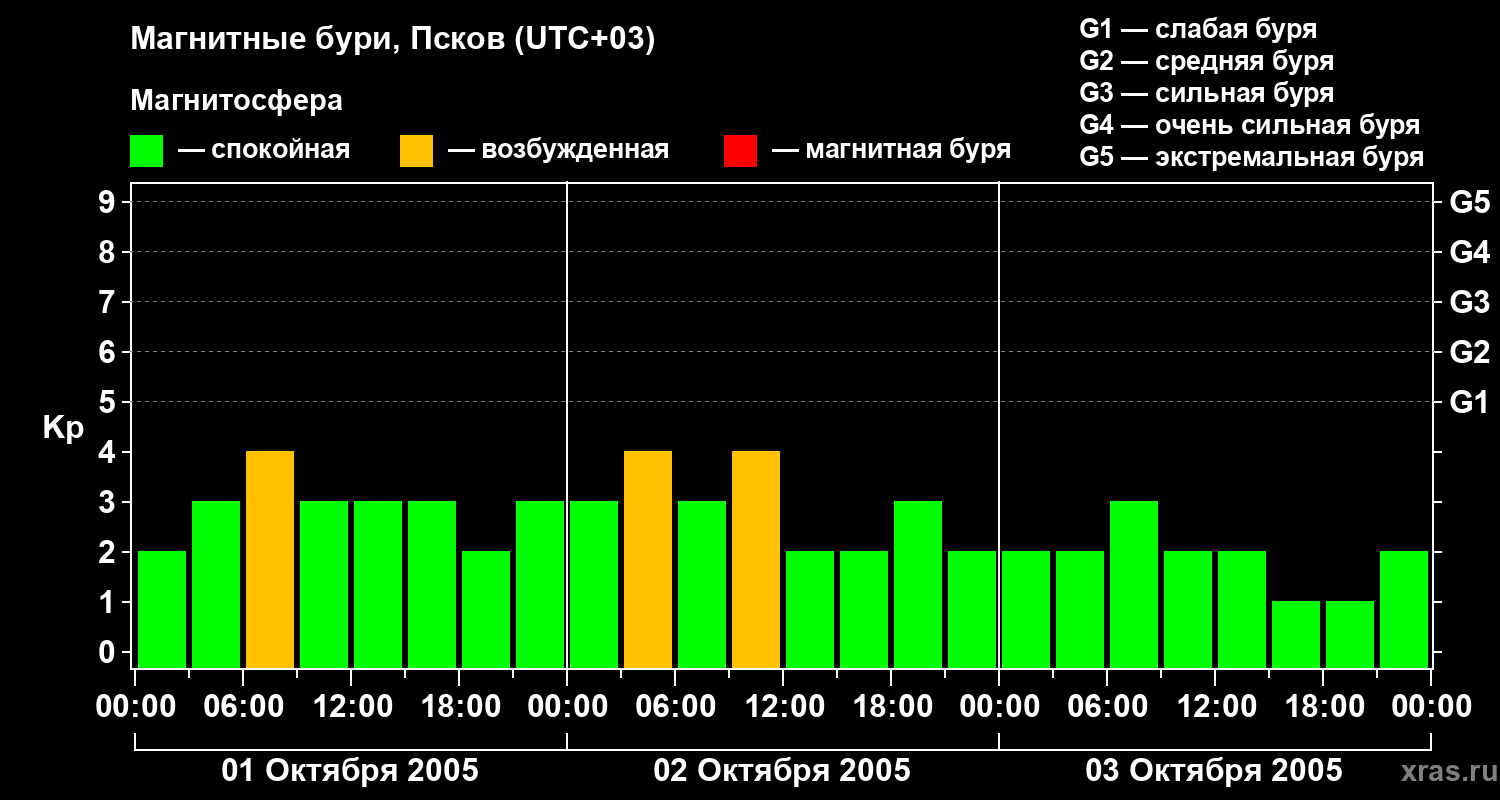Click the 'G5' label on right axis
The image size is (1500, 800).
[1470, 202]
